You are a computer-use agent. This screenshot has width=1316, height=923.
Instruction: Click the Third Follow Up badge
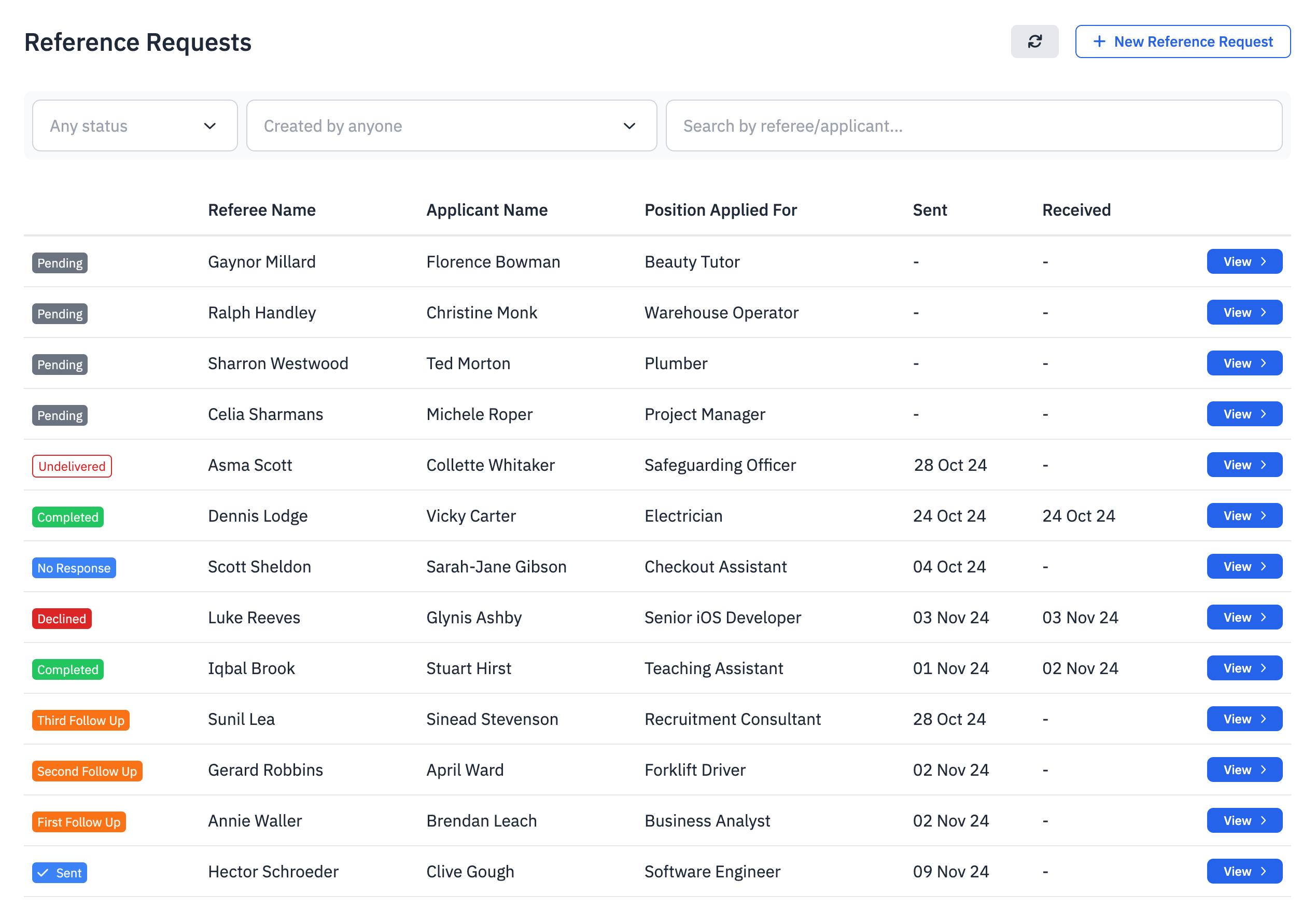point(80,720)
